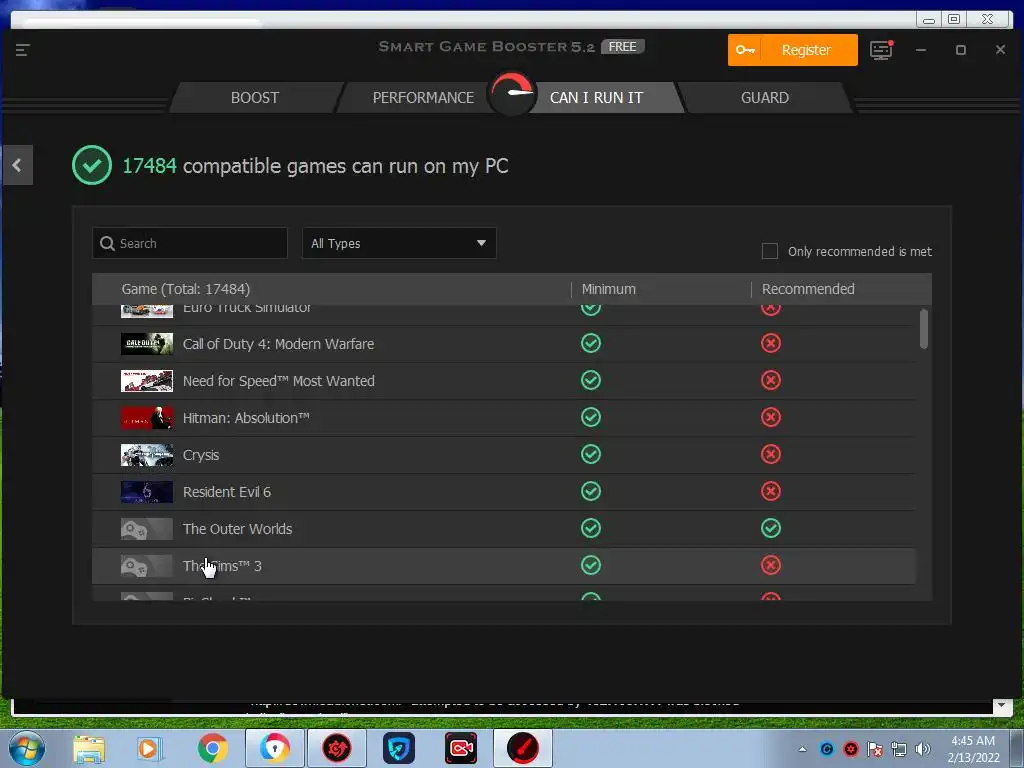Click Call of Duty 4 recommended cross icon

(x=771, y=344)
